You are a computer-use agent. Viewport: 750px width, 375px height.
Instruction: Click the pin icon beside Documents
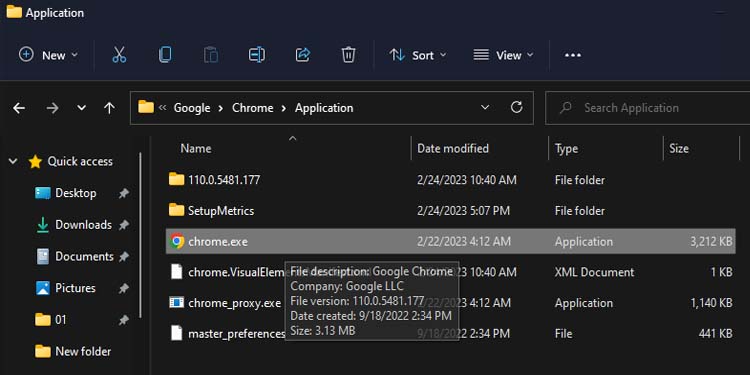(124, 256)
